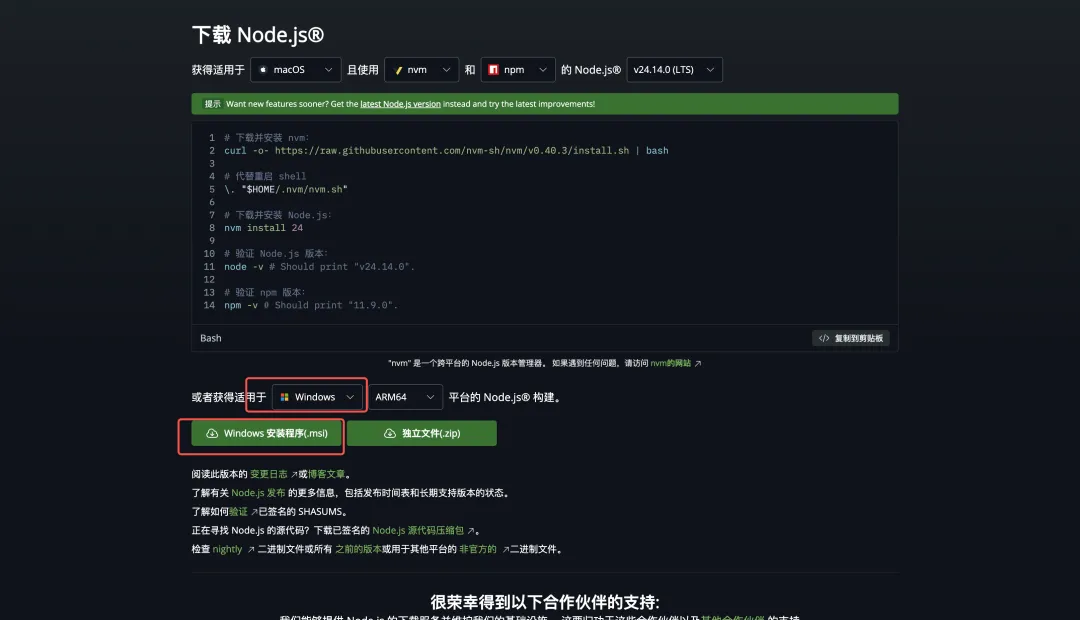
Task: Click the chevron arrow on the version selector
Action: click(710, 70)
